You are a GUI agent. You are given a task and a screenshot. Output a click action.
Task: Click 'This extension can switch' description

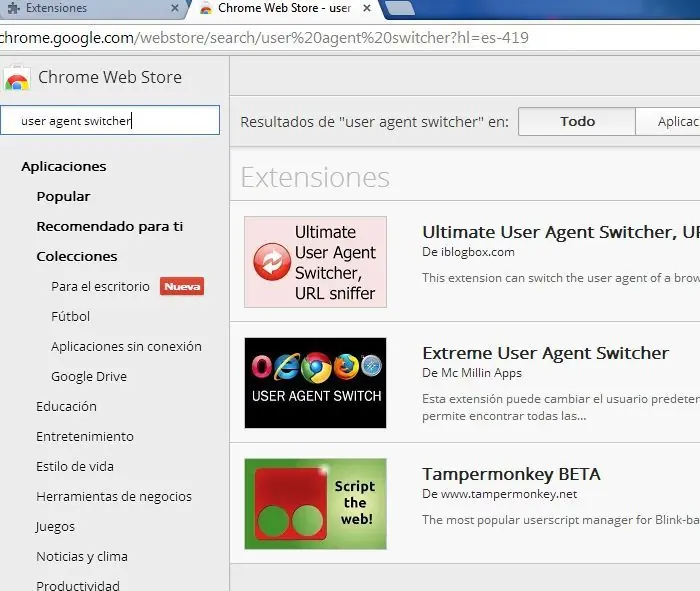click(561, 278)
